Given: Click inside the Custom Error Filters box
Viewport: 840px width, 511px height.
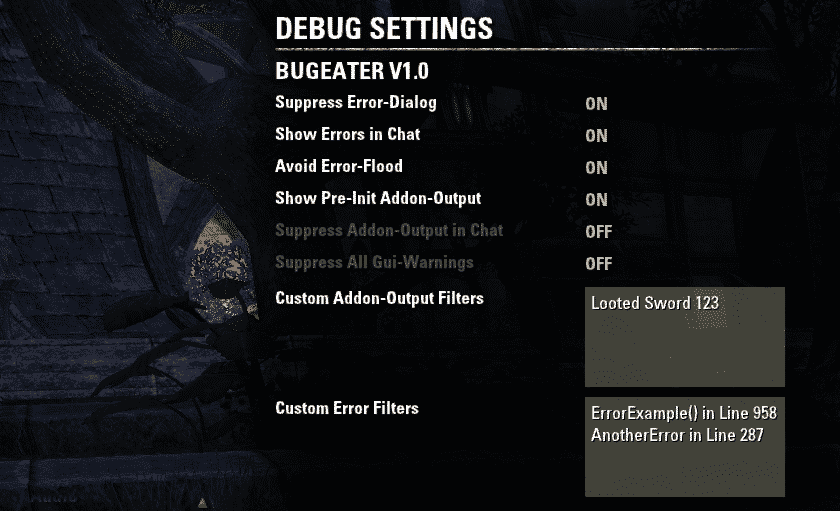Looking at the screenshot, I should [x=685, y=447].
